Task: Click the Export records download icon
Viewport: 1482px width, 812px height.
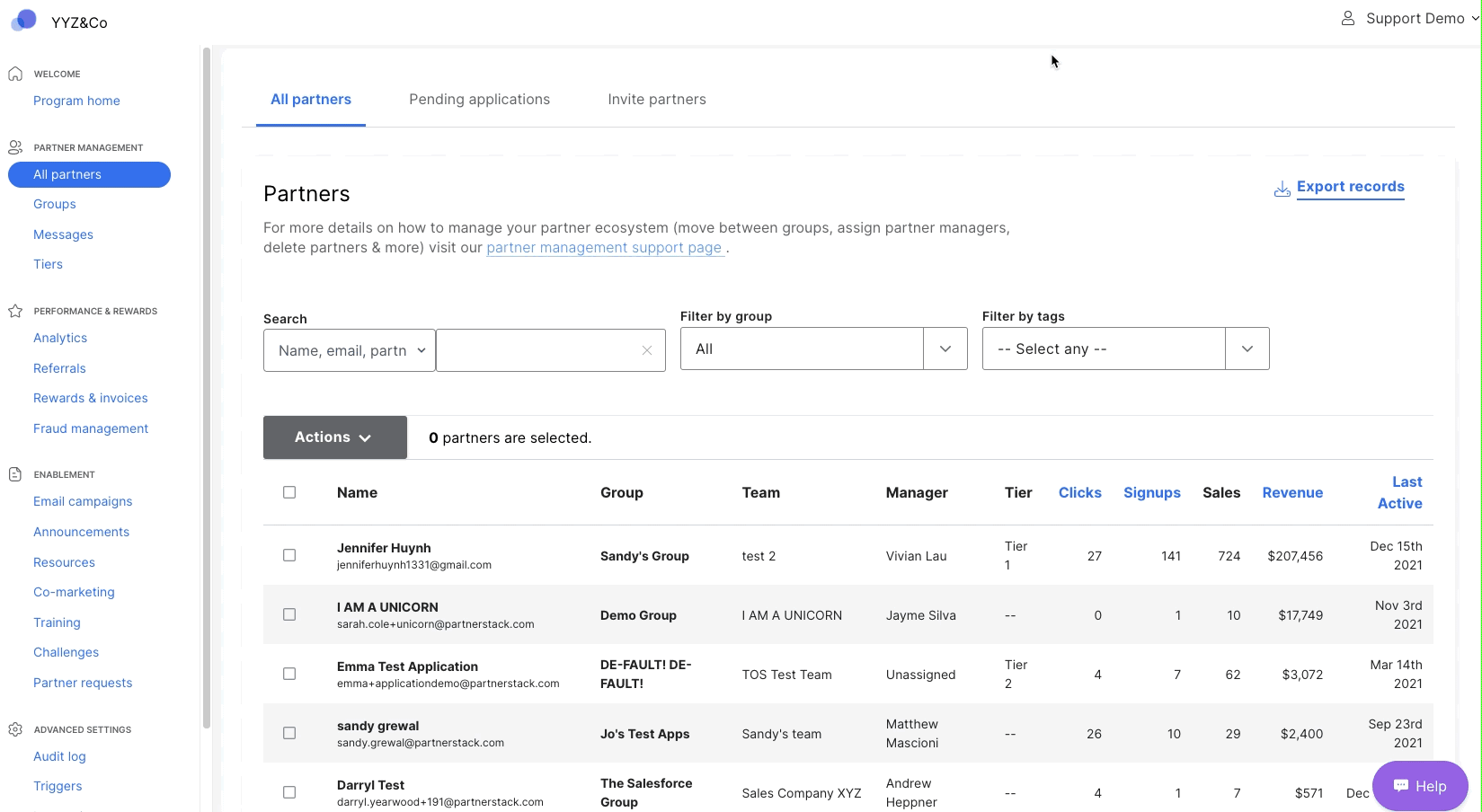Action: 1282,189
